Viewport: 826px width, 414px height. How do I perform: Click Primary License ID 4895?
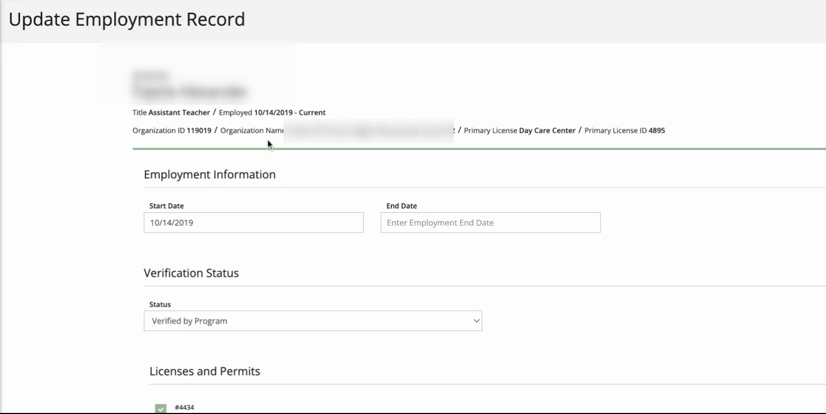[625, 131]
